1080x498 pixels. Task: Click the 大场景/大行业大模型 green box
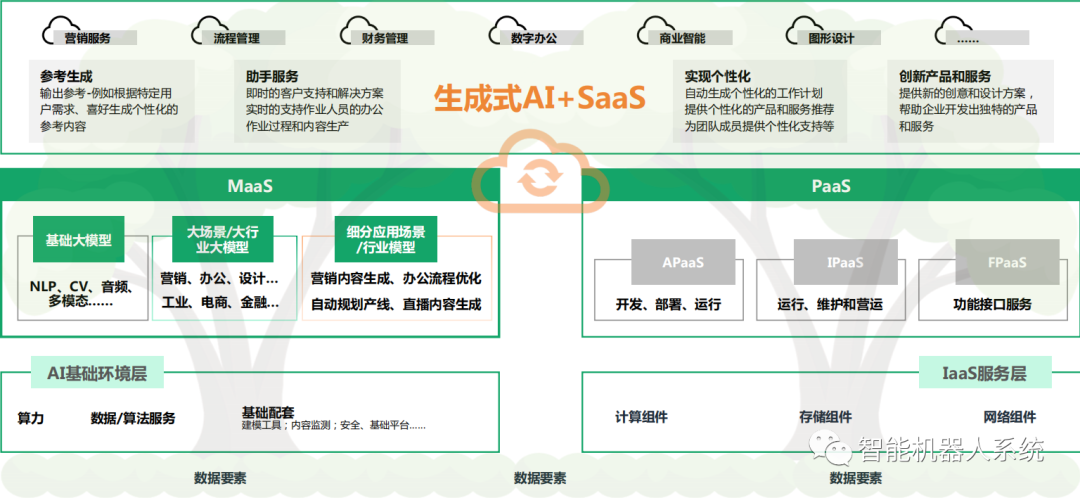tap(222, 240)
